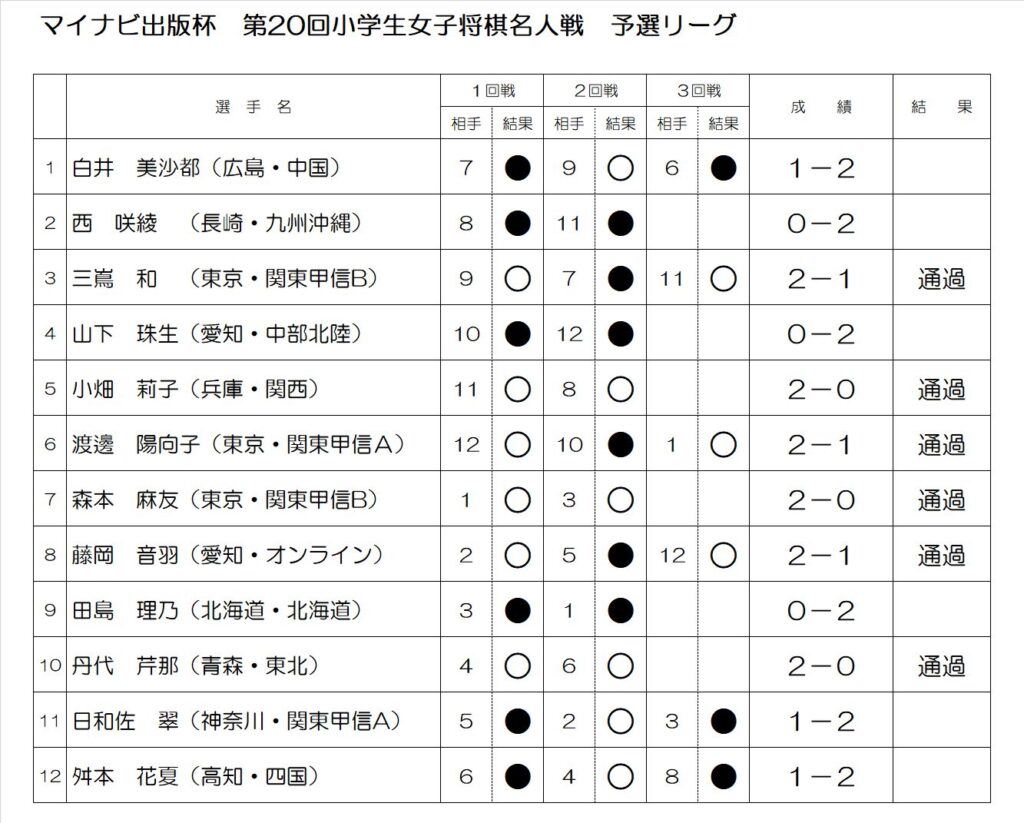
Task: Select the 選手名 column header
Action: coord(253,107)
